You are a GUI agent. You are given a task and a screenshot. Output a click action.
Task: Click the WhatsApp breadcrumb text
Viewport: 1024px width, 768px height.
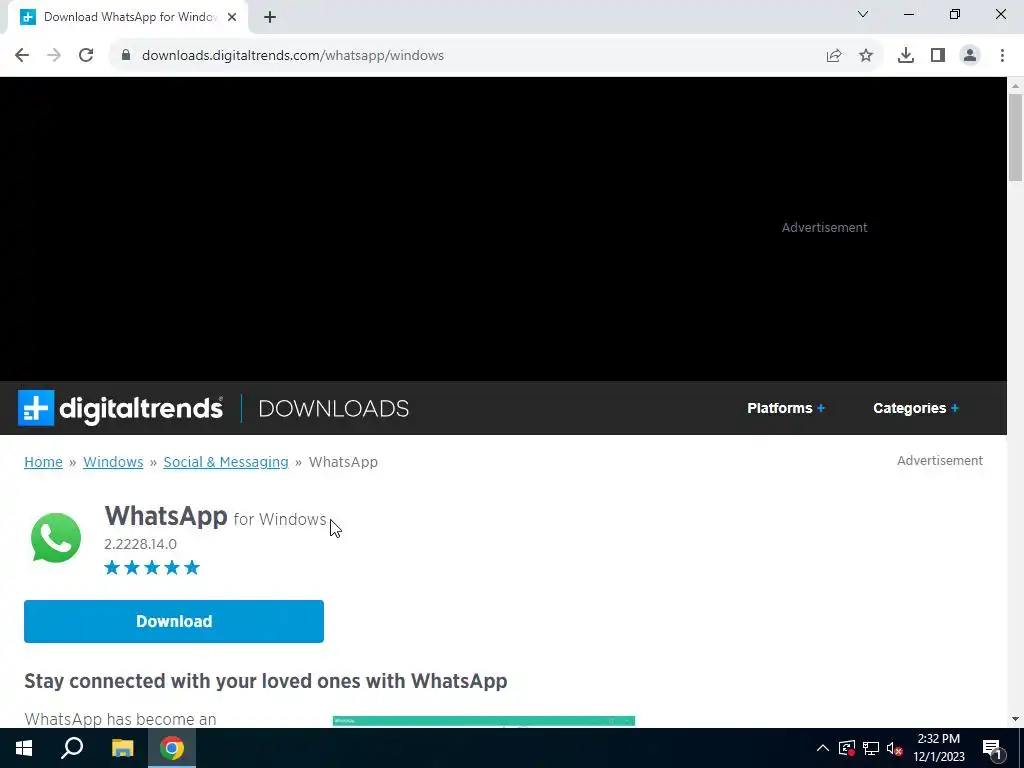[x=344, y=462]
